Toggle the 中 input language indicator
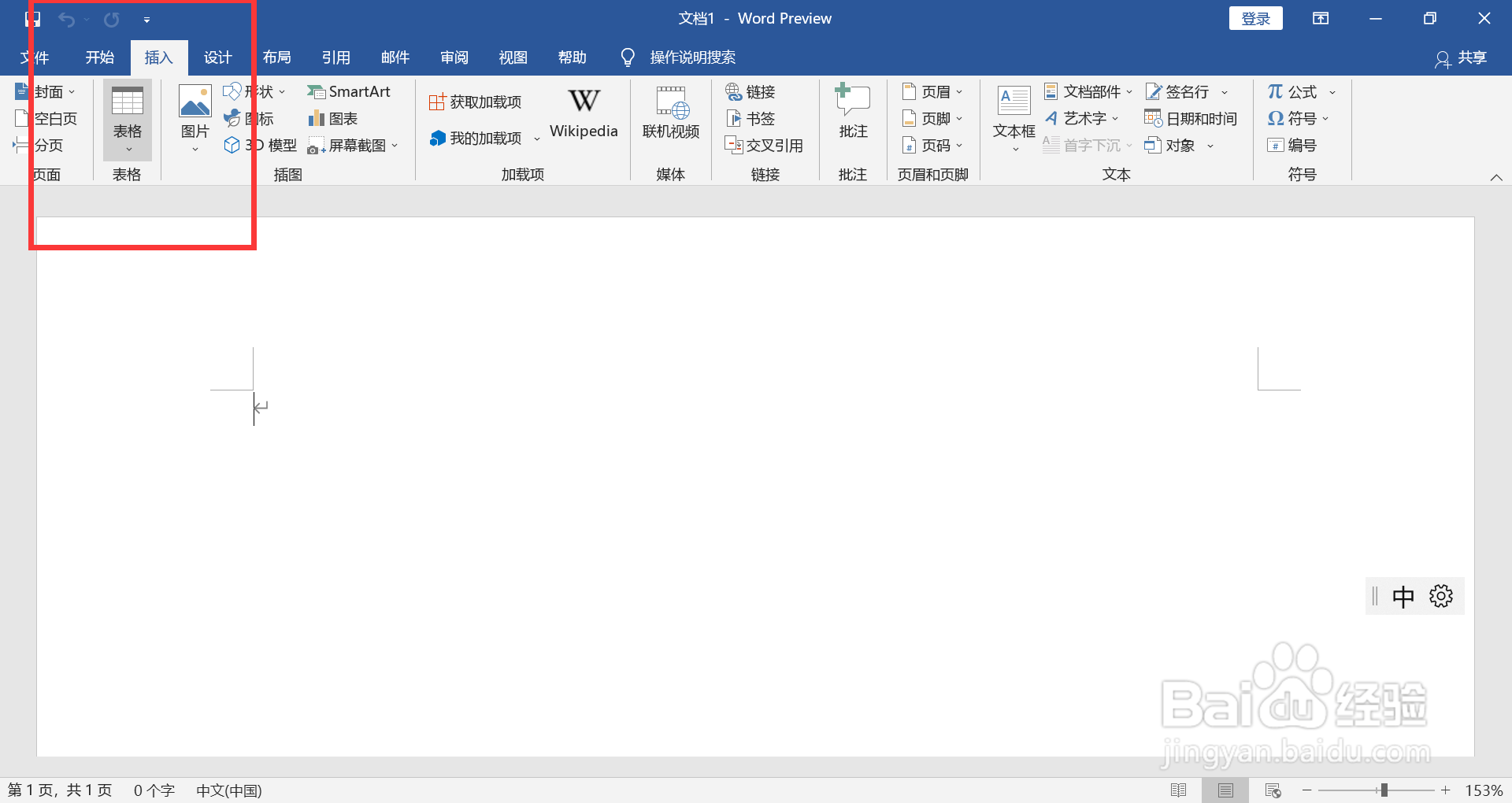1512x803 pixels. pyautogui.click(x=1405, y=596)
